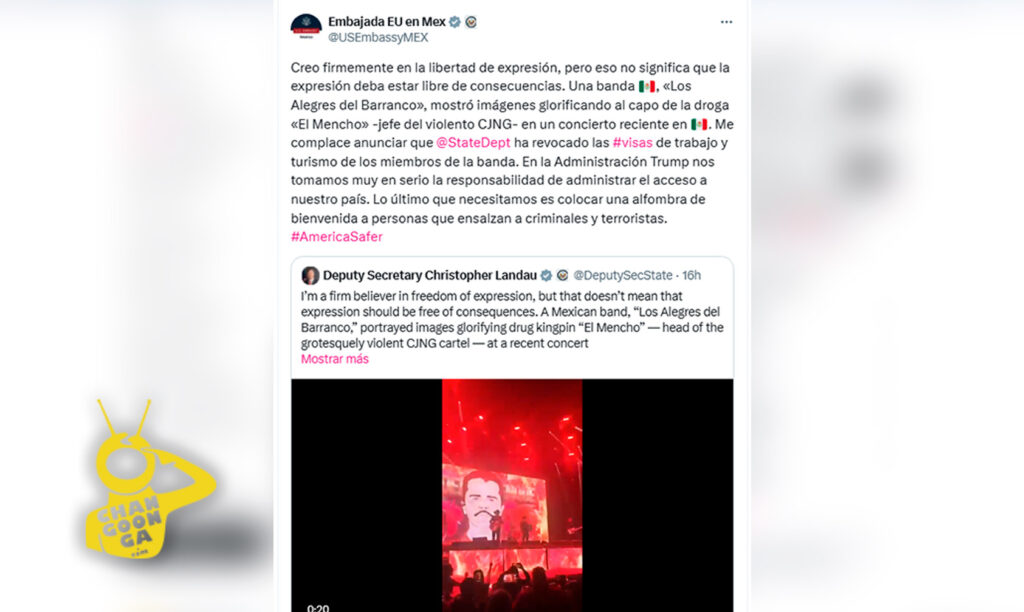The width and height of the screenshot is (1024, 612).
Task: Open the three-dot more options menu
Action: [726, 22]
